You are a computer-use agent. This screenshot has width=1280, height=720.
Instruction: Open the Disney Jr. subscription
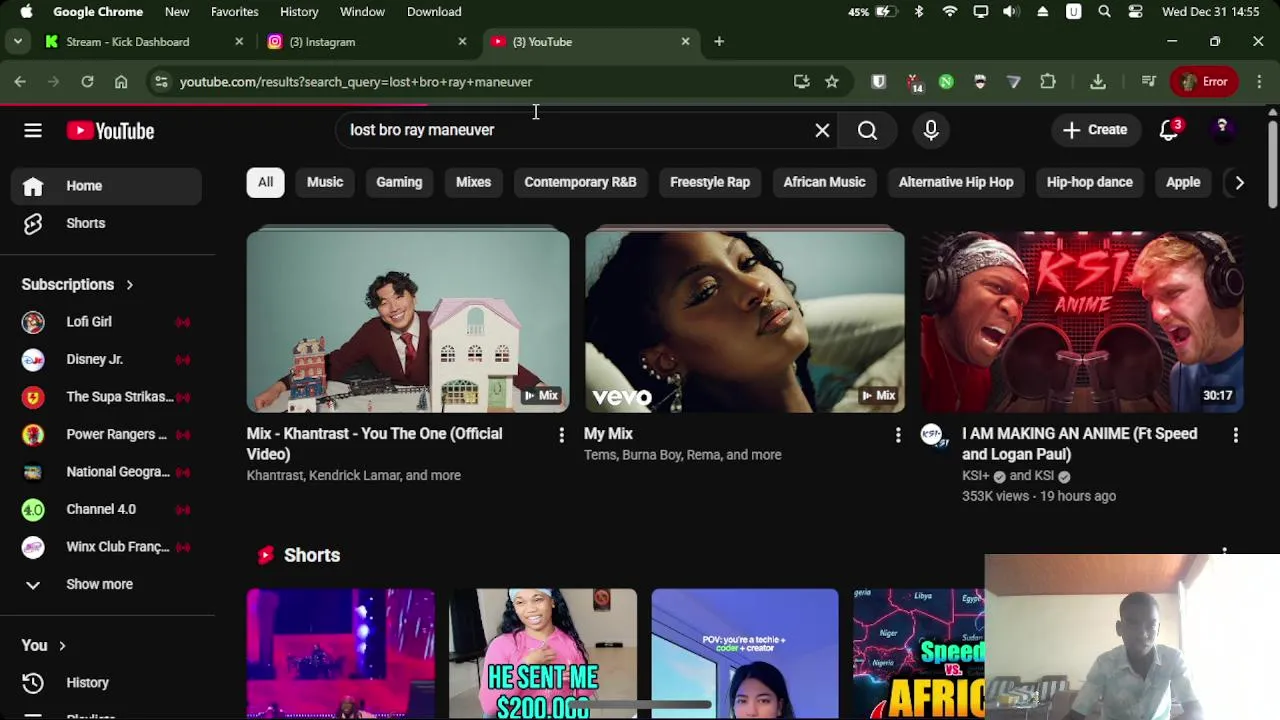click(x=107, y=359)
